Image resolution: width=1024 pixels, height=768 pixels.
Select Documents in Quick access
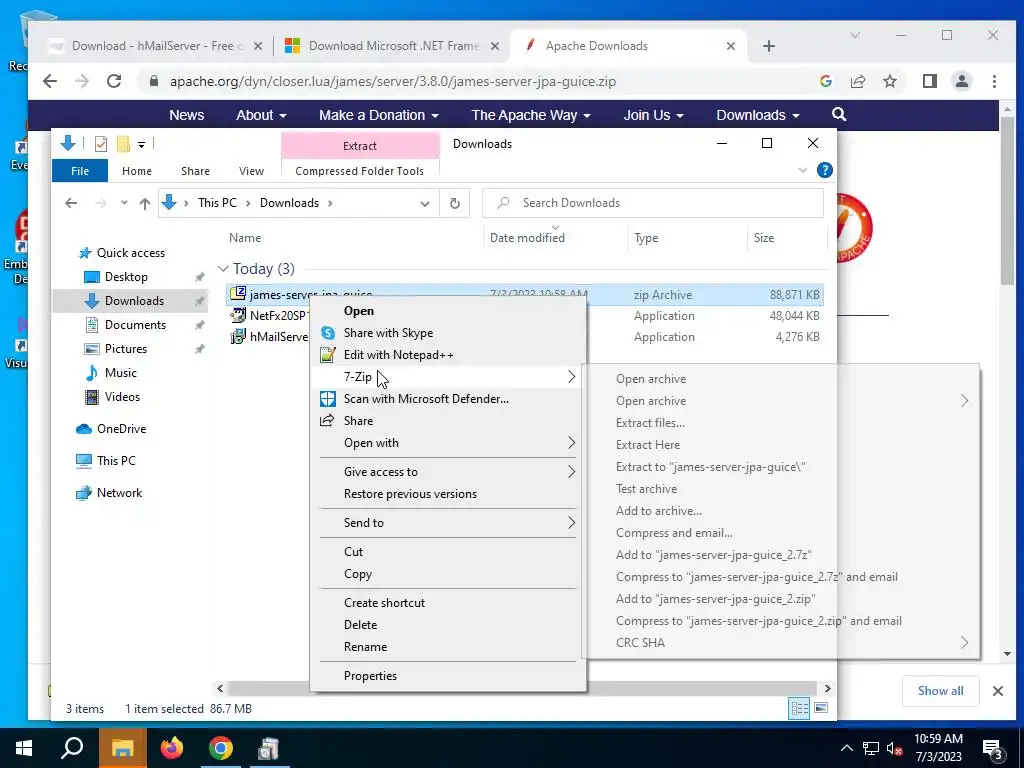135,325
